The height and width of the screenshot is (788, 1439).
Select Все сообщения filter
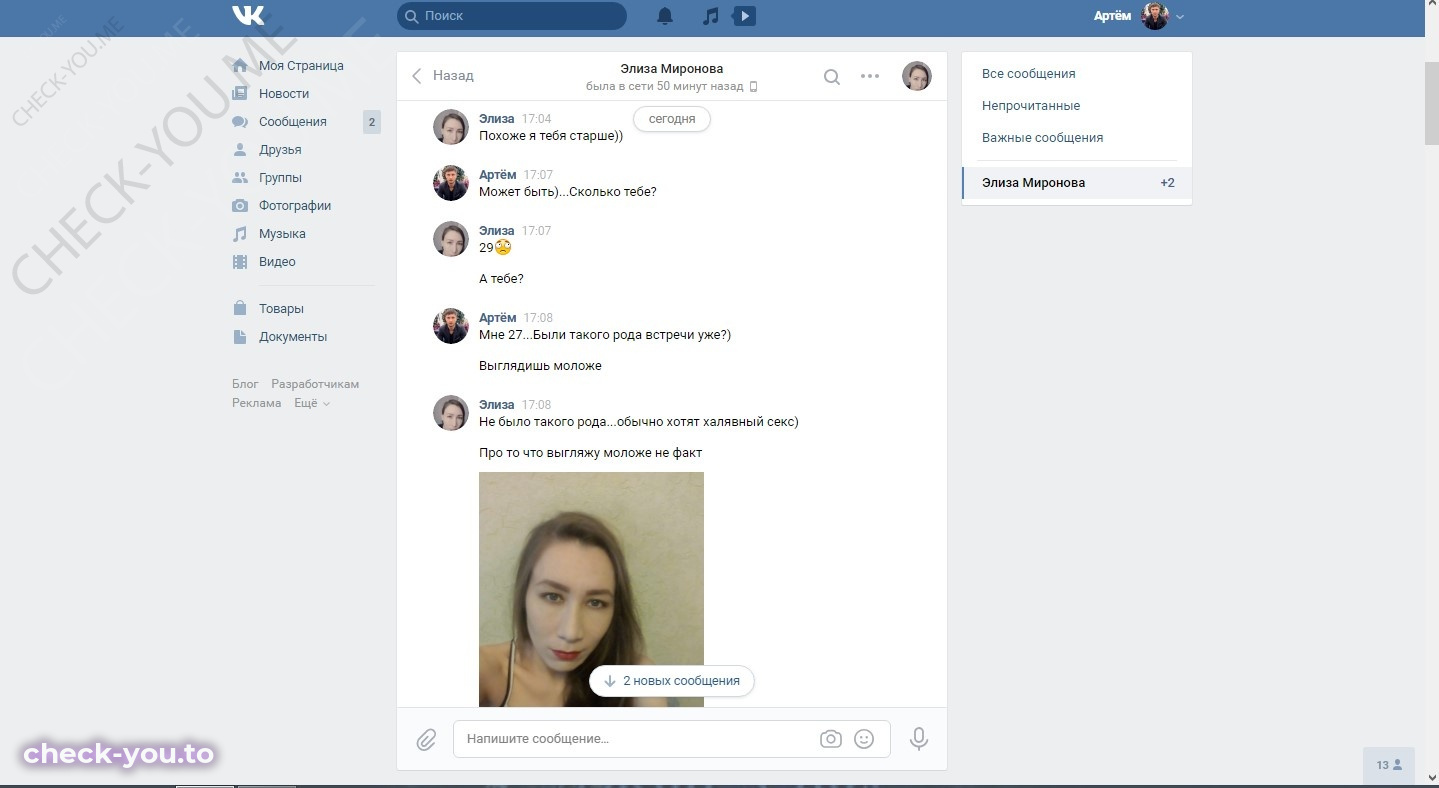[x=1029, y=74]
